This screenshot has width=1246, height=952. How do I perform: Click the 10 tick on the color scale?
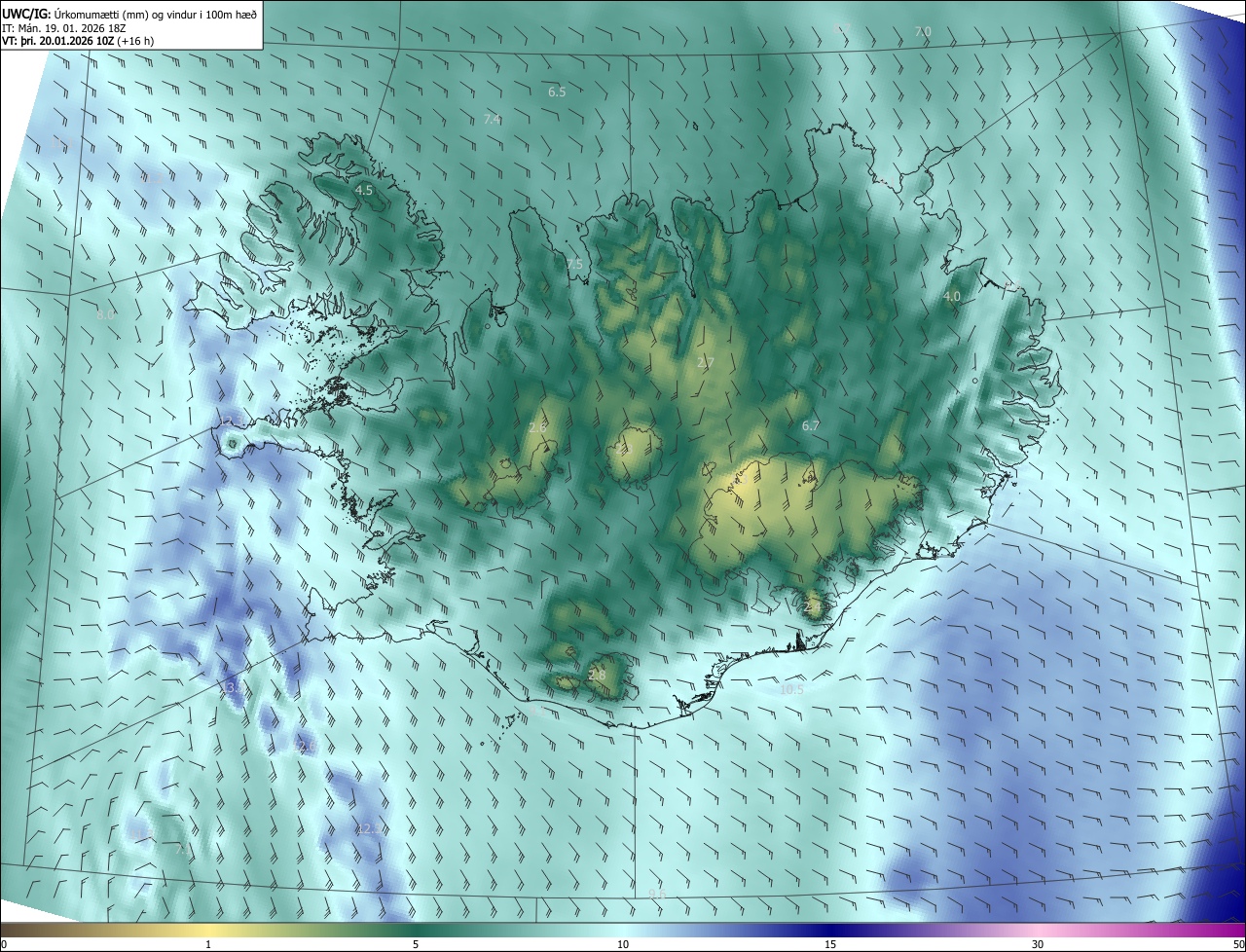click(623, 944)
